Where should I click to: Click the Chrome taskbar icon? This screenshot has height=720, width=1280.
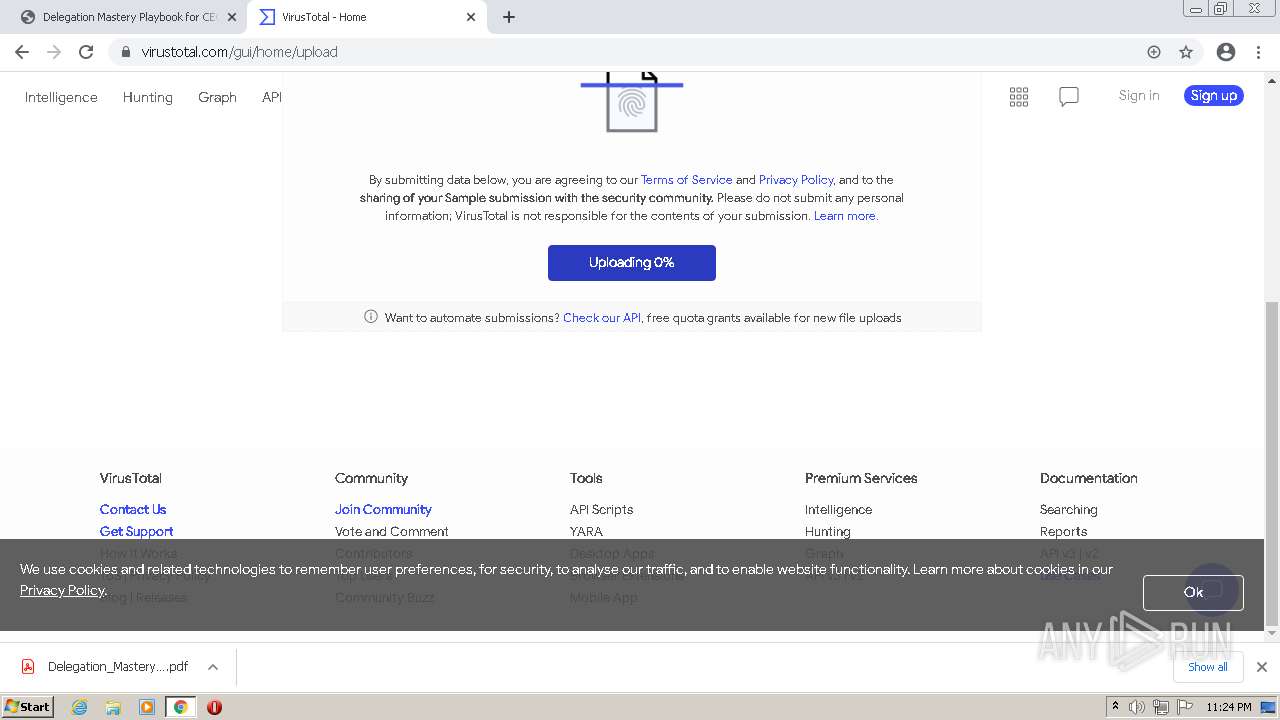click(180, 707)
